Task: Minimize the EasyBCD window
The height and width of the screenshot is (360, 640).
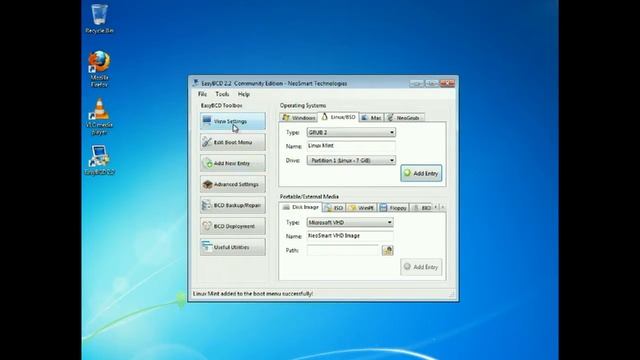Action: coord(416,83)
